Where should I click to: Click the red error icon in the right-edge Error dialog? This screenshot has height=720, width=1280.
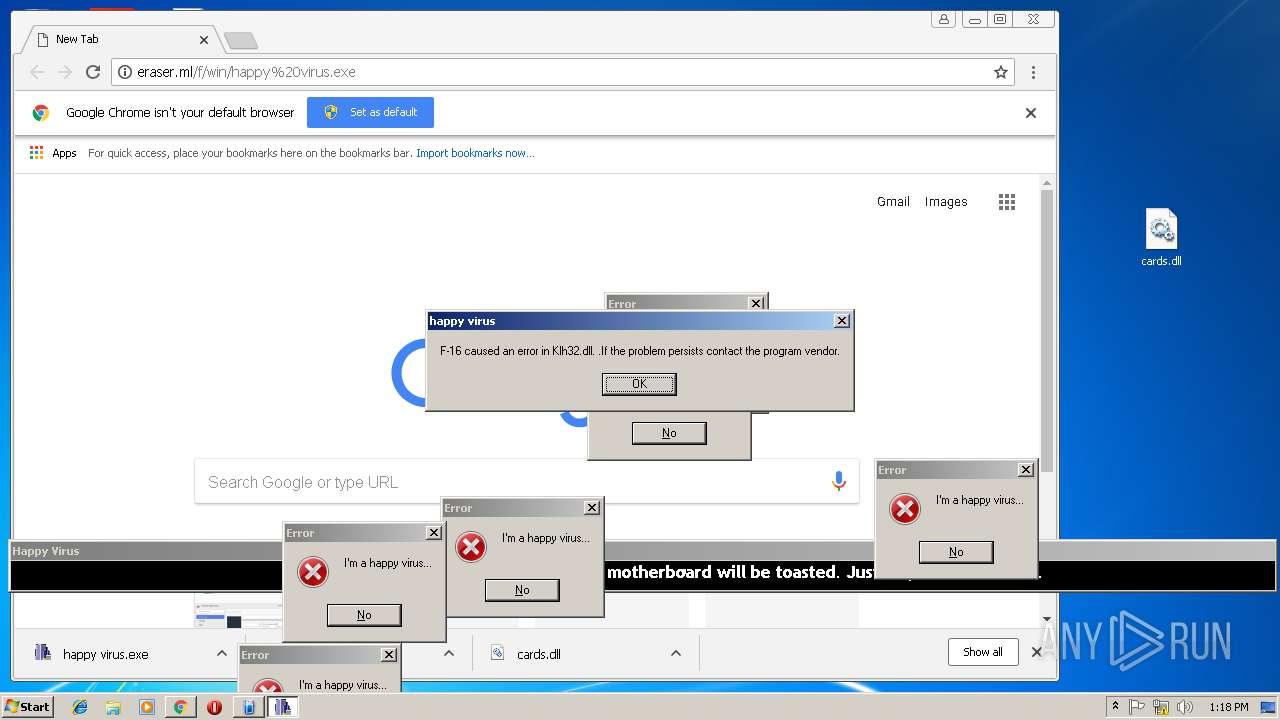point(905,509)
